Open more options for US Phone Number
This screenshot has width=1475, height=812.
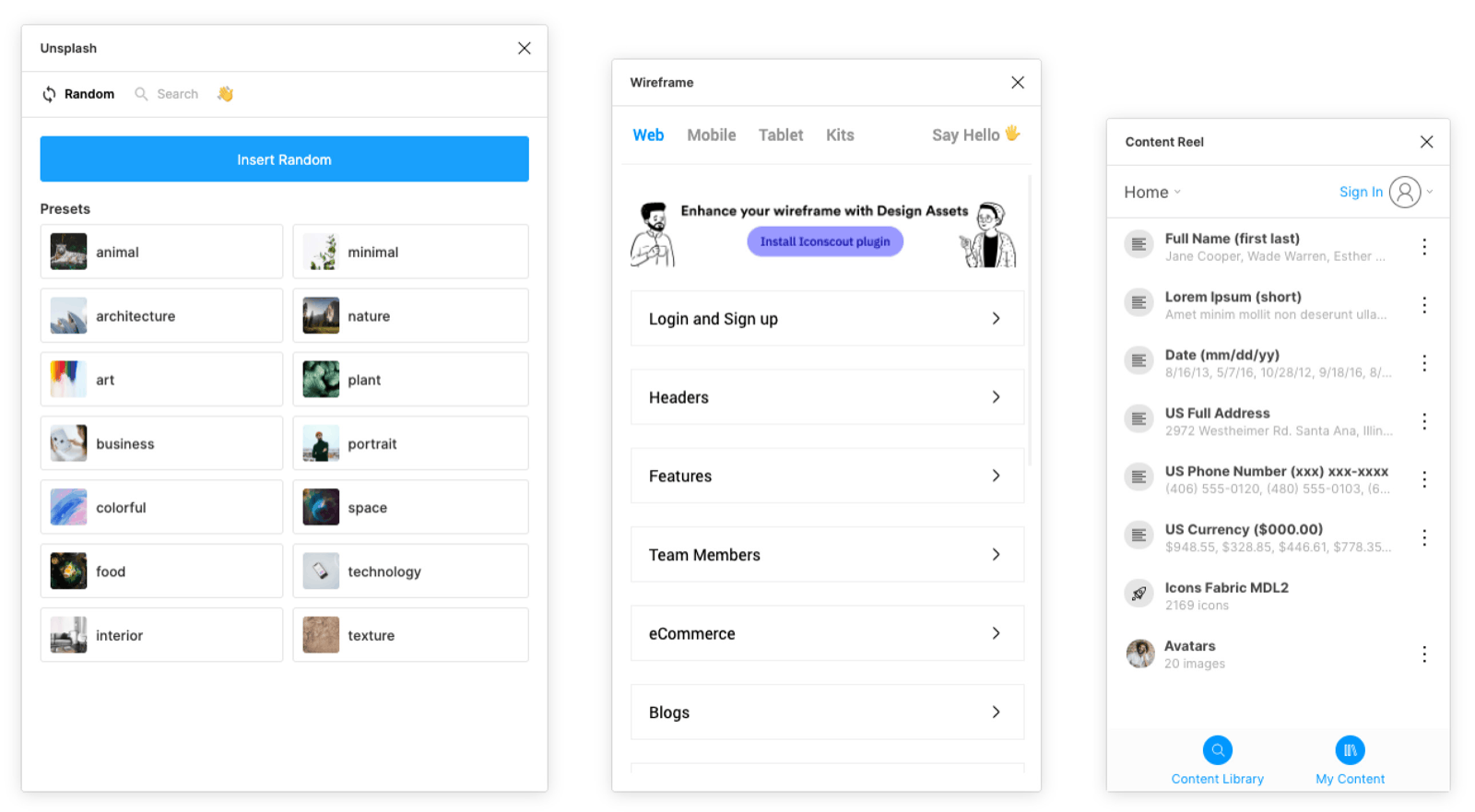click(x=1424, y=479)
